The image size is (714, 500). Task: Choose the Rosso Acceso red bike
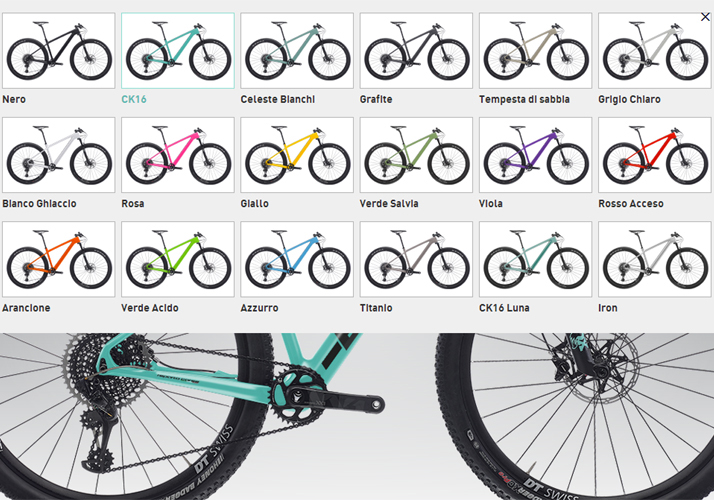tap(655, 155)
